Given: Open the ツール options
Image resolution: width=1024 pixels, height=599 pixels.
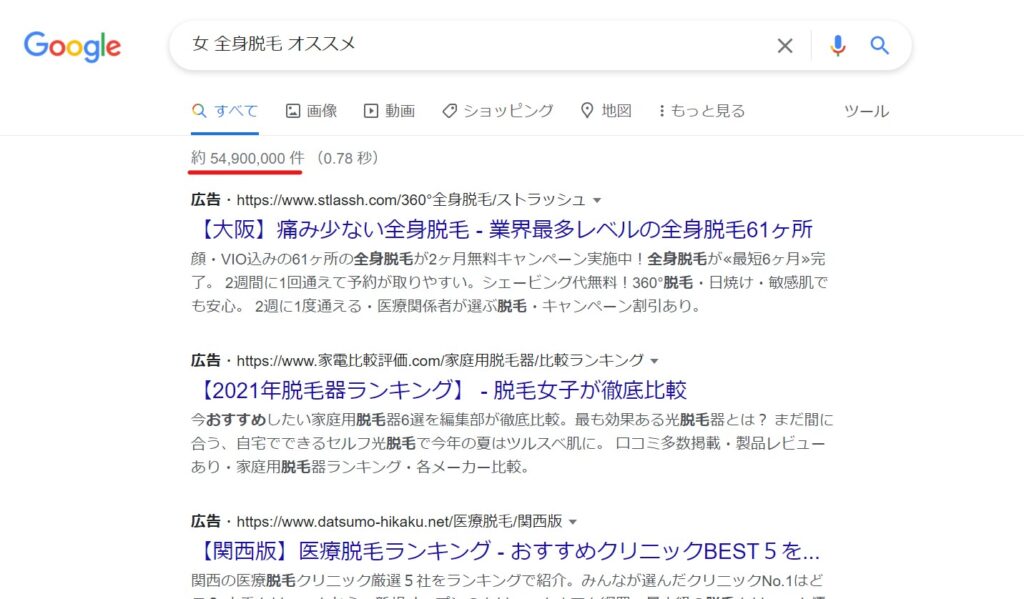Looking at the screenshot, I should [x=866, y=111].
